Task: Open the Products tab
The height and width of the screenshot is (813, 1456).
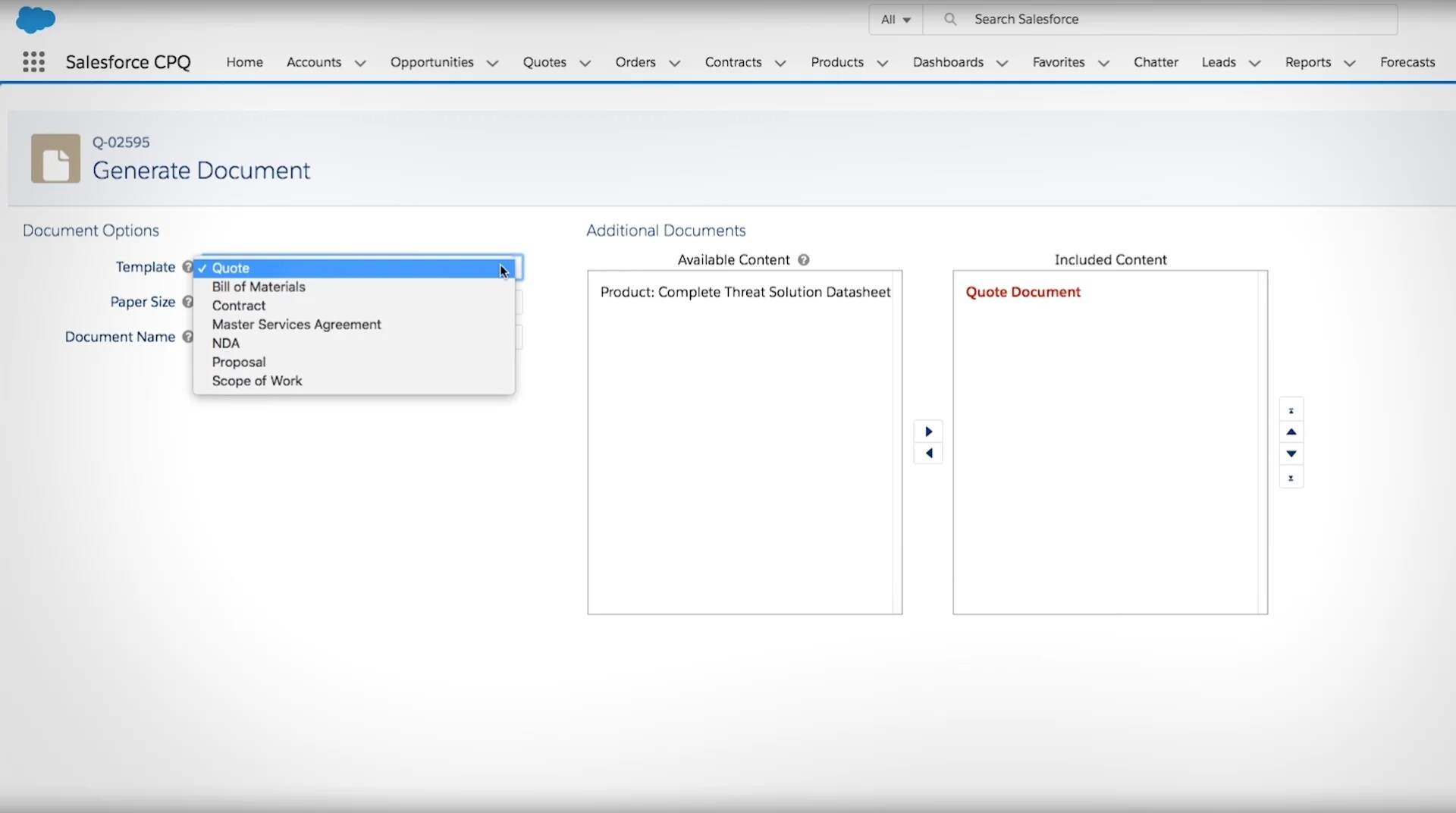Action: click(x=837, y=62)
